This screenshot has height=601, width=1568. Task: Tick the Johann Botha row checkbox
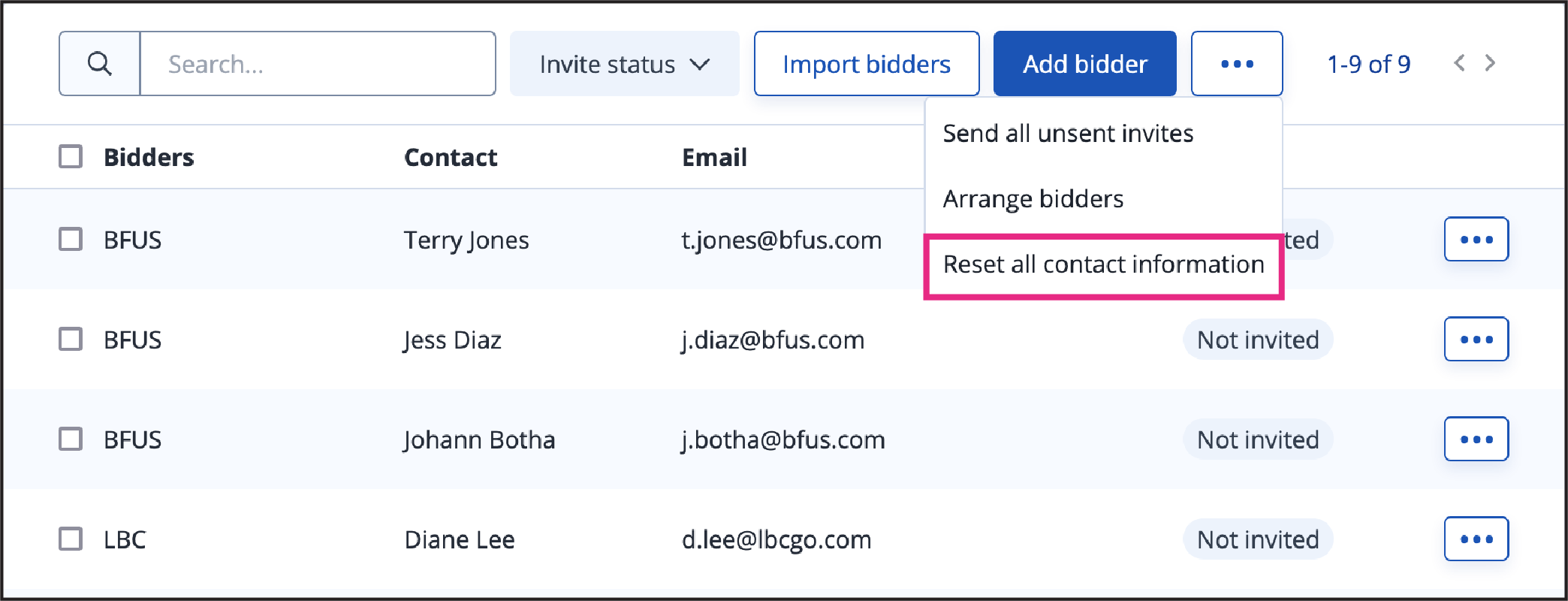[71, 439]
